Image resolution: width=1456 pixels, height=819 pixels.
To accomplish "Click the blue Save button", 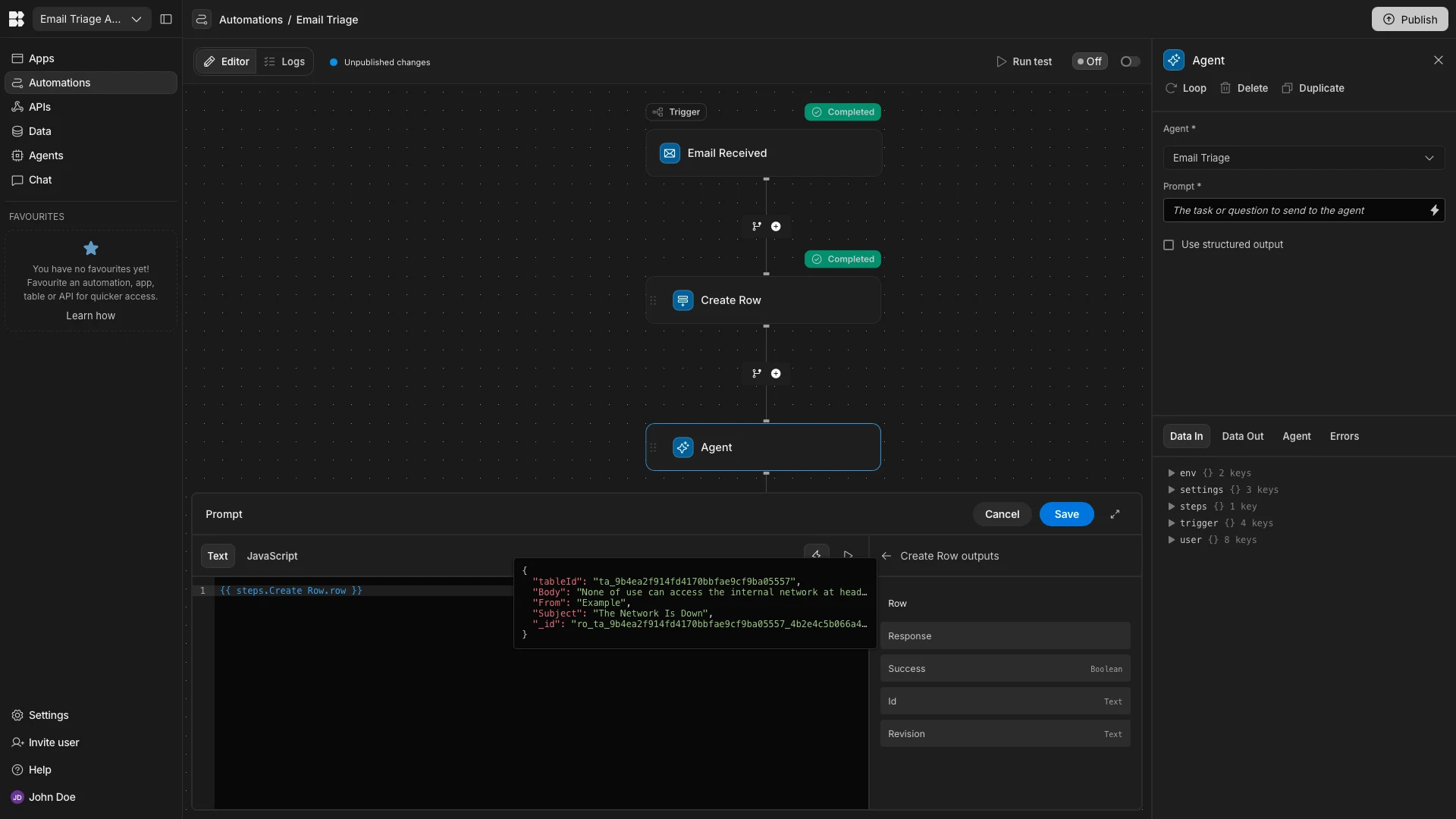I will point(1066,514).
